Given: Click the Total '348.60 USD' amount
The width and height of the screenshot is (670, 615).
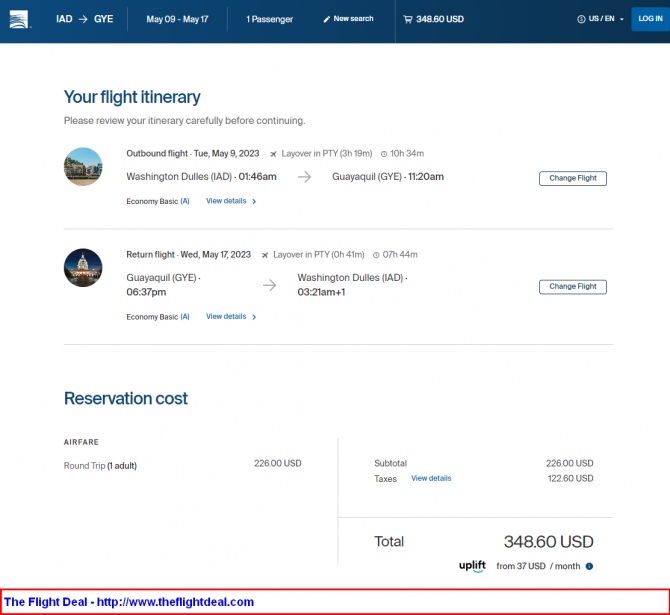Looking at the screenshot, I should [x=549, y=542].
